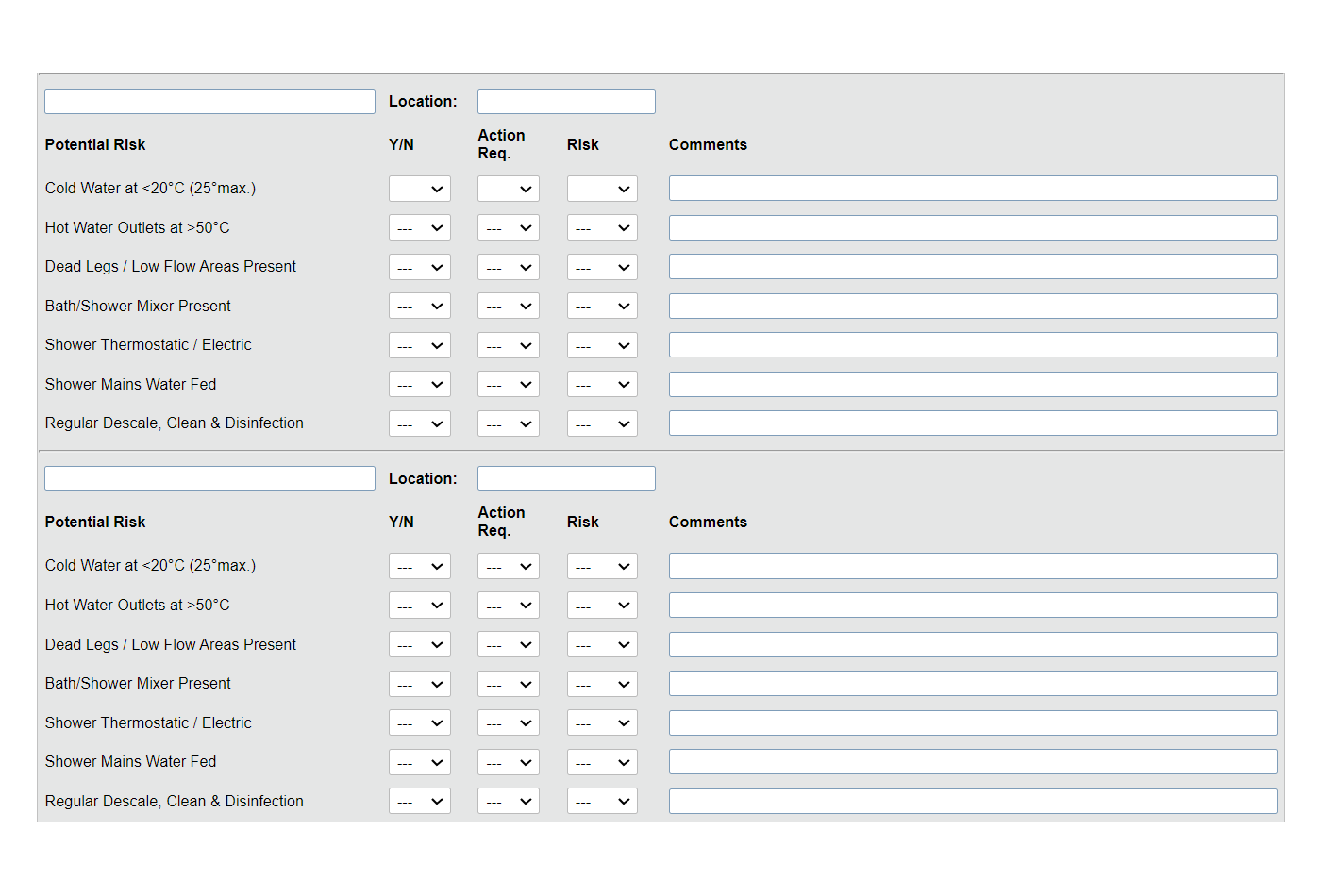The image size is (1321, 896).
Task: Open the Y/N dropdown for Cold Water at <20°C
Action: click(419, 189)
